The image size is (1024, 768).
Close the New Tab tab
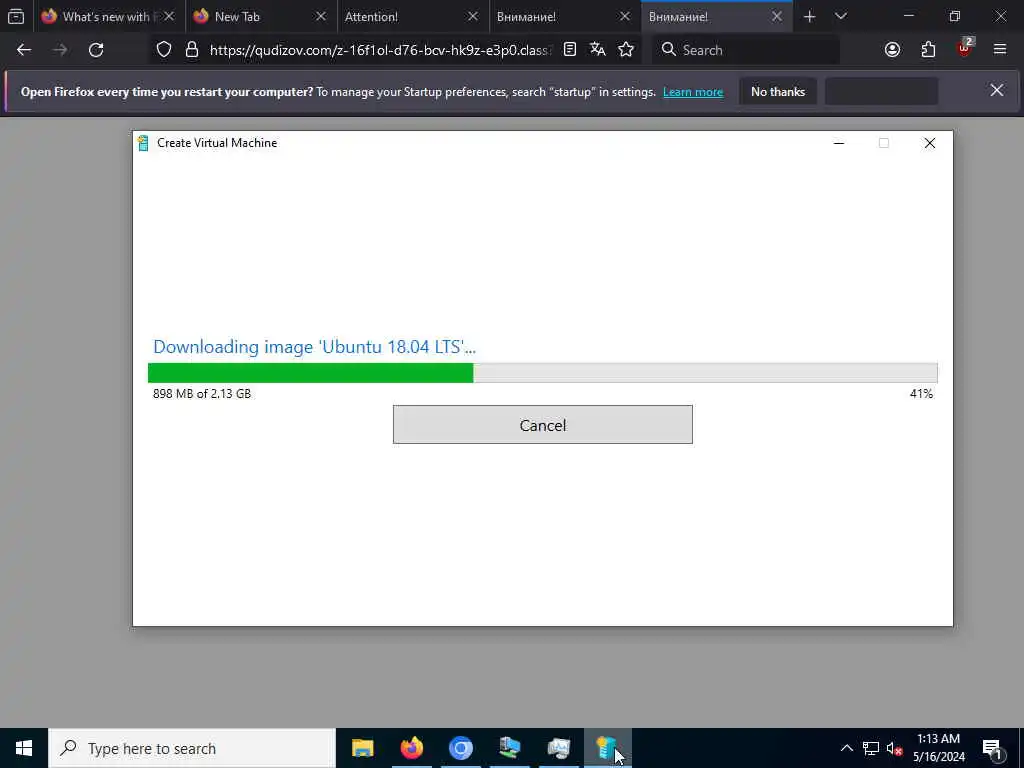point(321,17)
